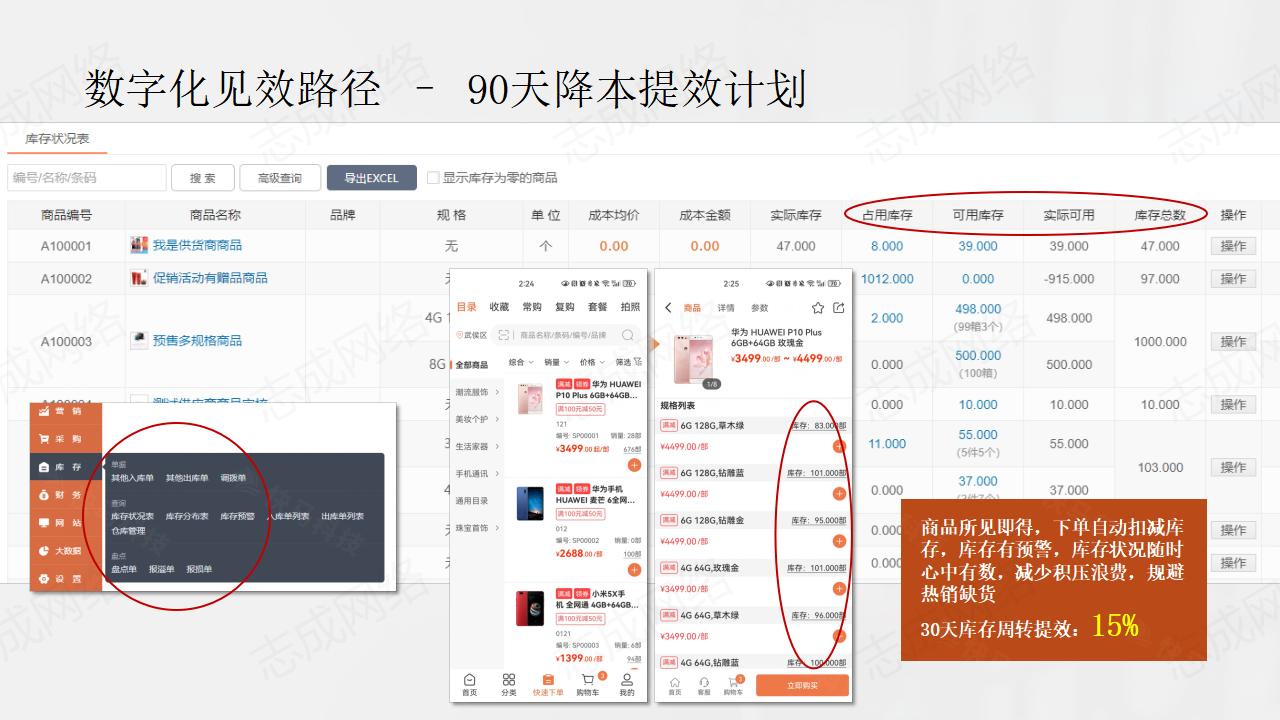Switch to the 库存状况表 tab
Viewport: 1280px width, 720px height.
point(57,139)
